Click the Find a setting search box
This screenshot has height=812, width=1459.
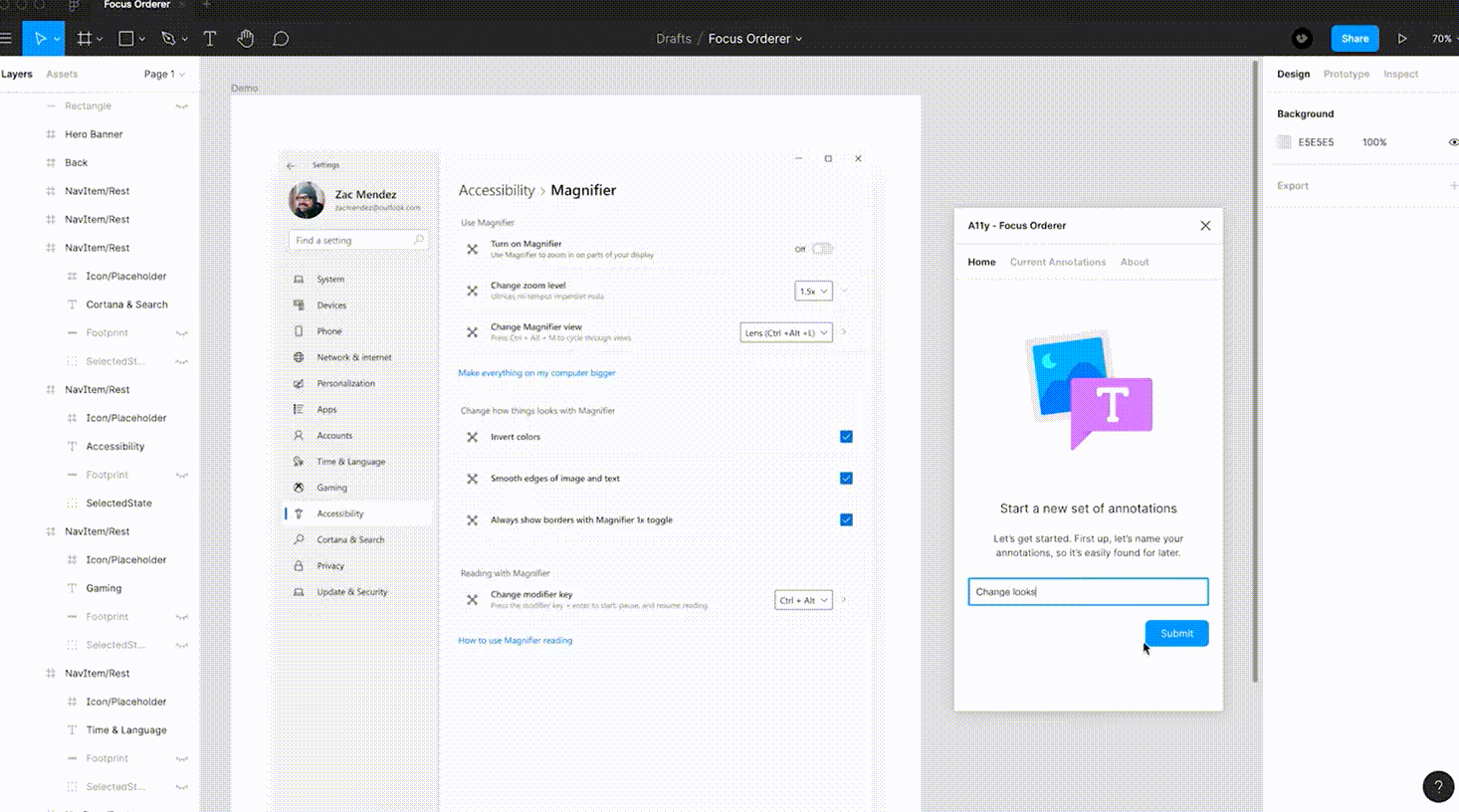(358, 240)
